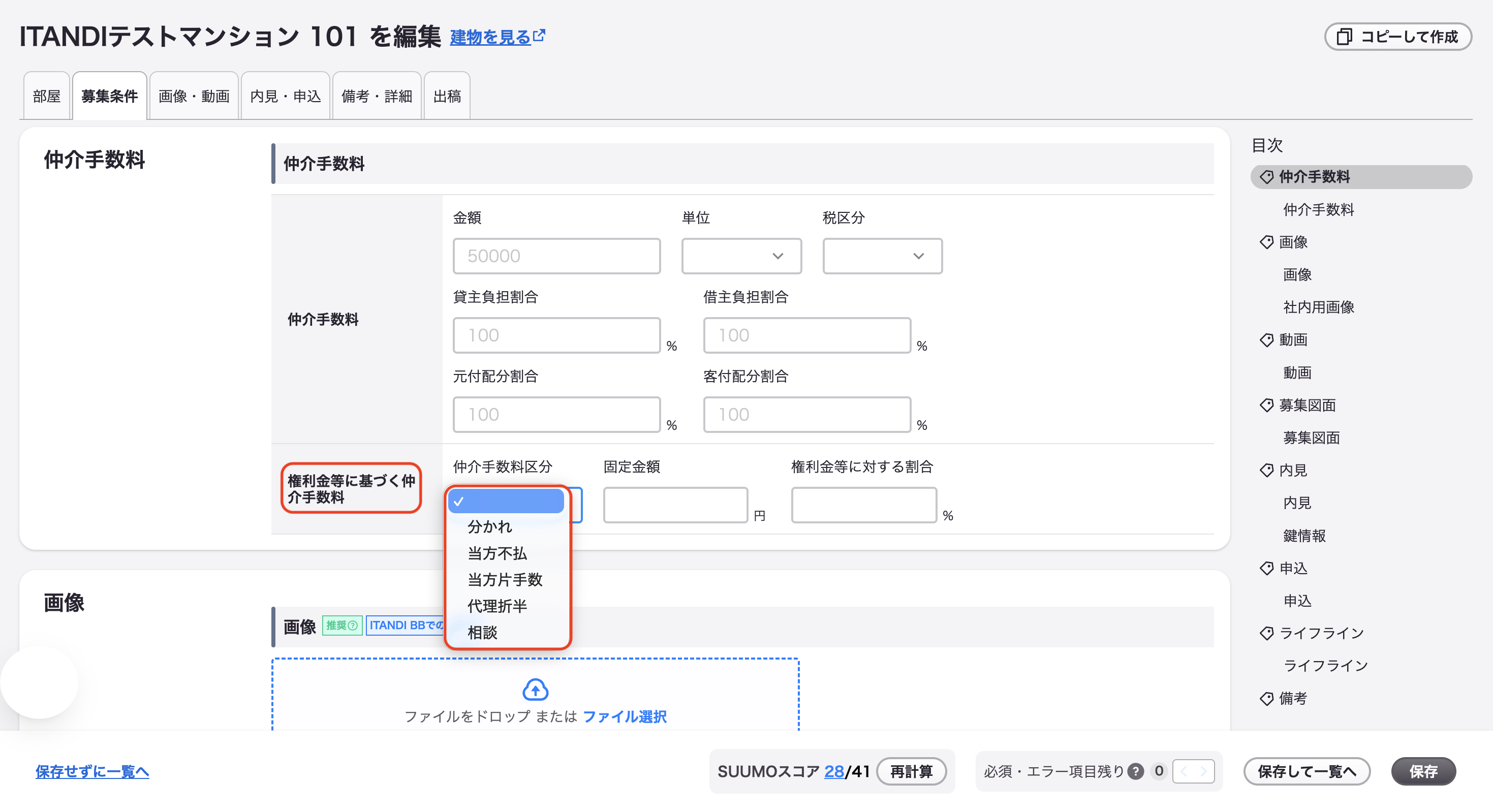Go to previous error item arrow
Viewport: 1493px width, 812px height.
tap(1184, 771)
